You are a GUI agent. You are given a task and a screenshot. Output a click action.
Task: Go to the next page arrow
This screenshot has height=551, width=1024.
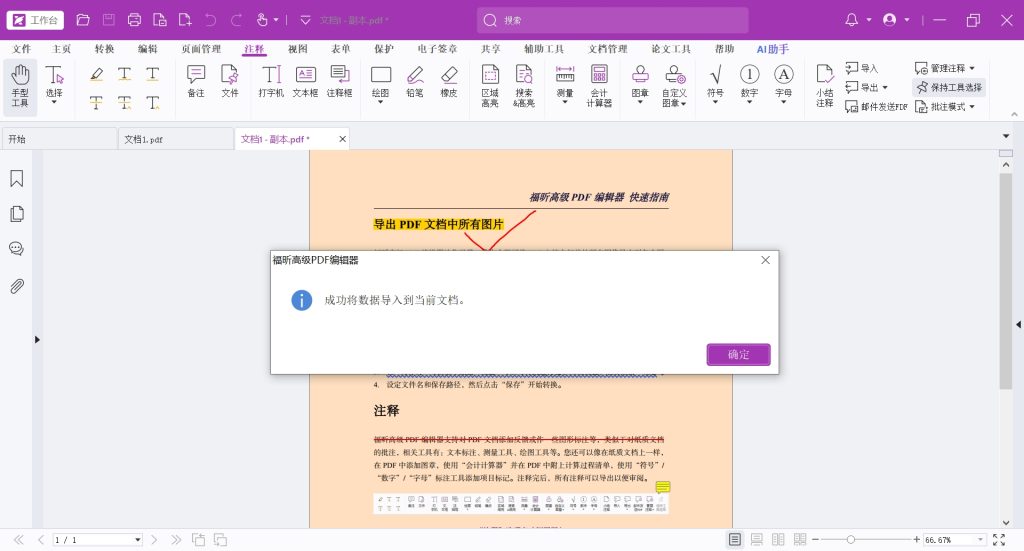coord(154,540)
